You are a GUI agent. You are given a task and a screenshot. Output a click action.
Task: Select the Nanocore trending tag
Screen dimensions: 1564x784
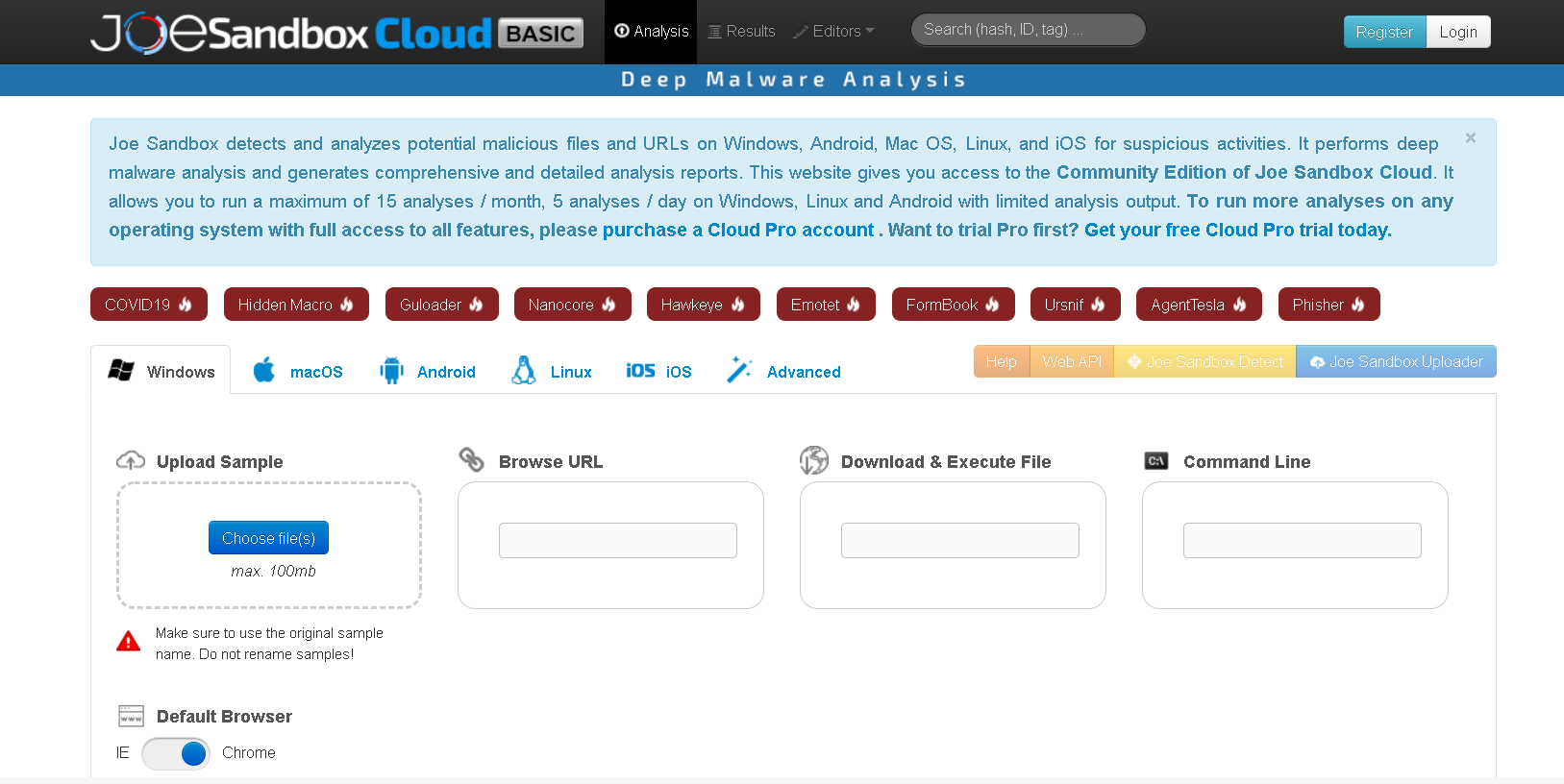(572, 305)
